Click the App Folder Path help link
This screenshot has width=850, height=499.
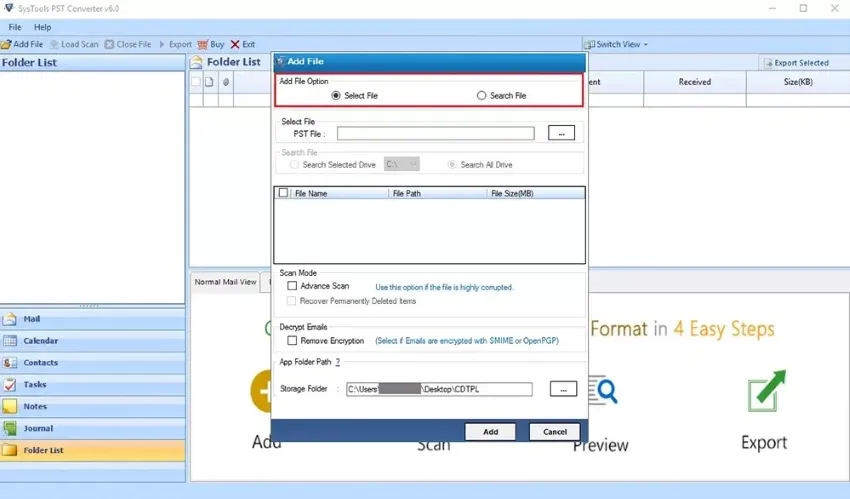coord(337,362)
